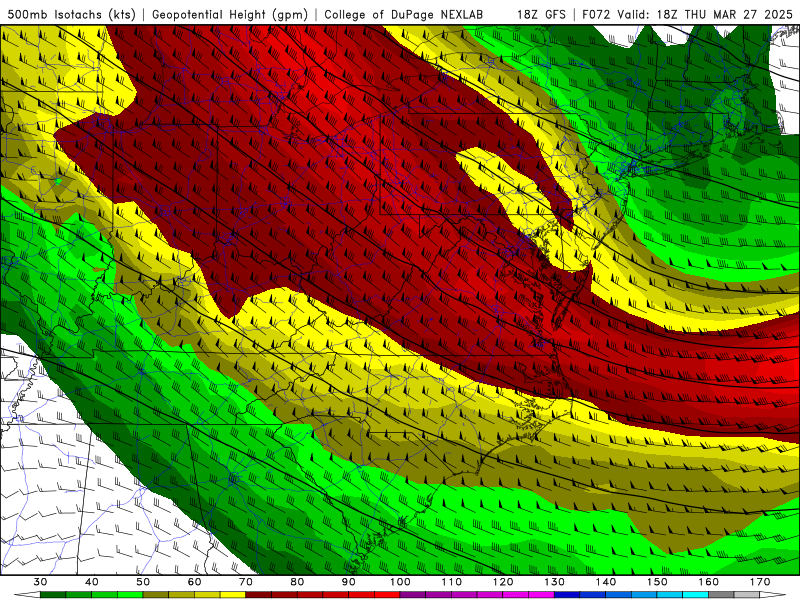Click the 'Geopotential Height (gpm)' header text
The image size is (800, 600).
(x=230, y=15)
